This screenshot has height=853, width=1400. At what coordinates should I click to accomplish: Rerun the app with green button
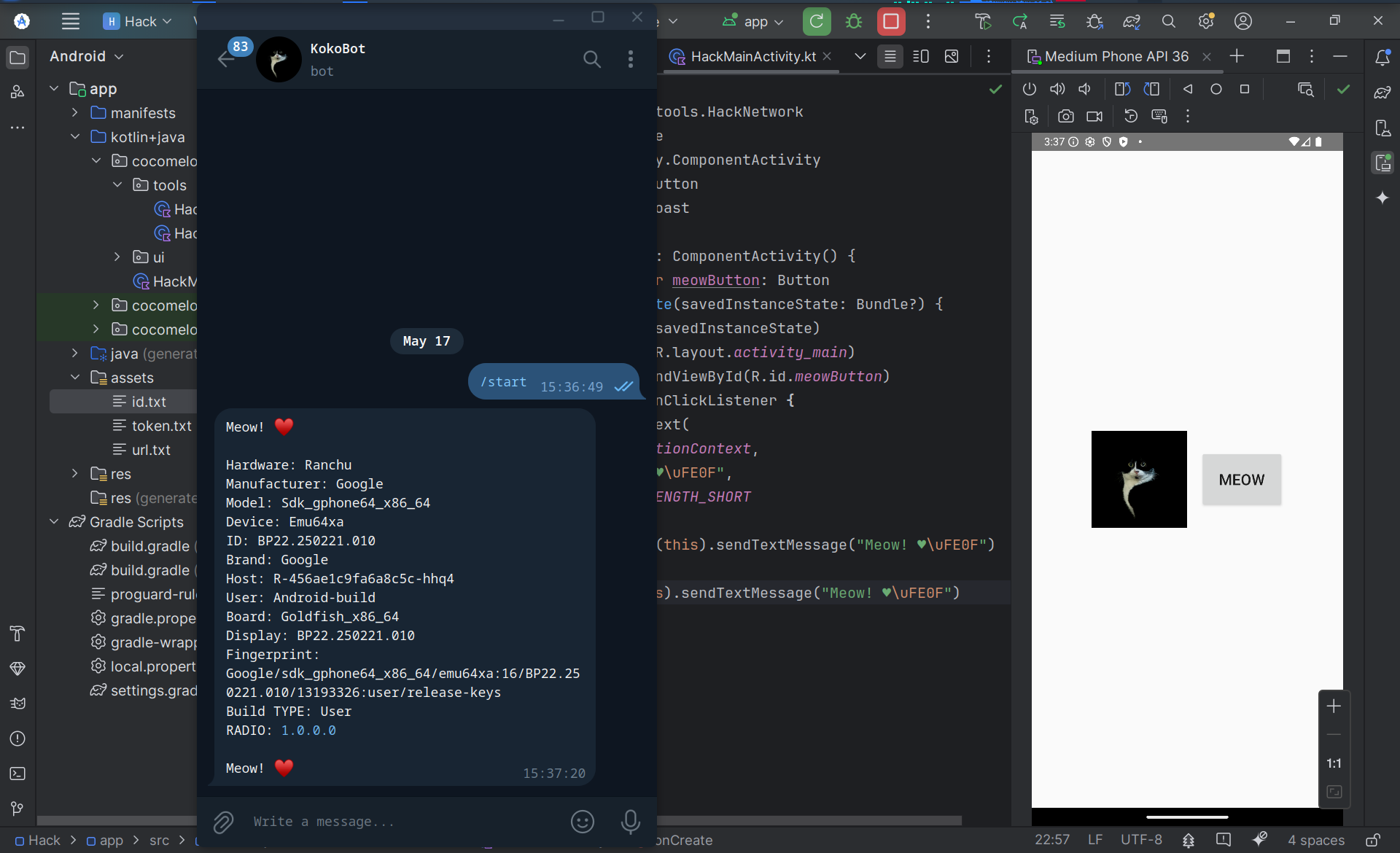click(817, 21)
